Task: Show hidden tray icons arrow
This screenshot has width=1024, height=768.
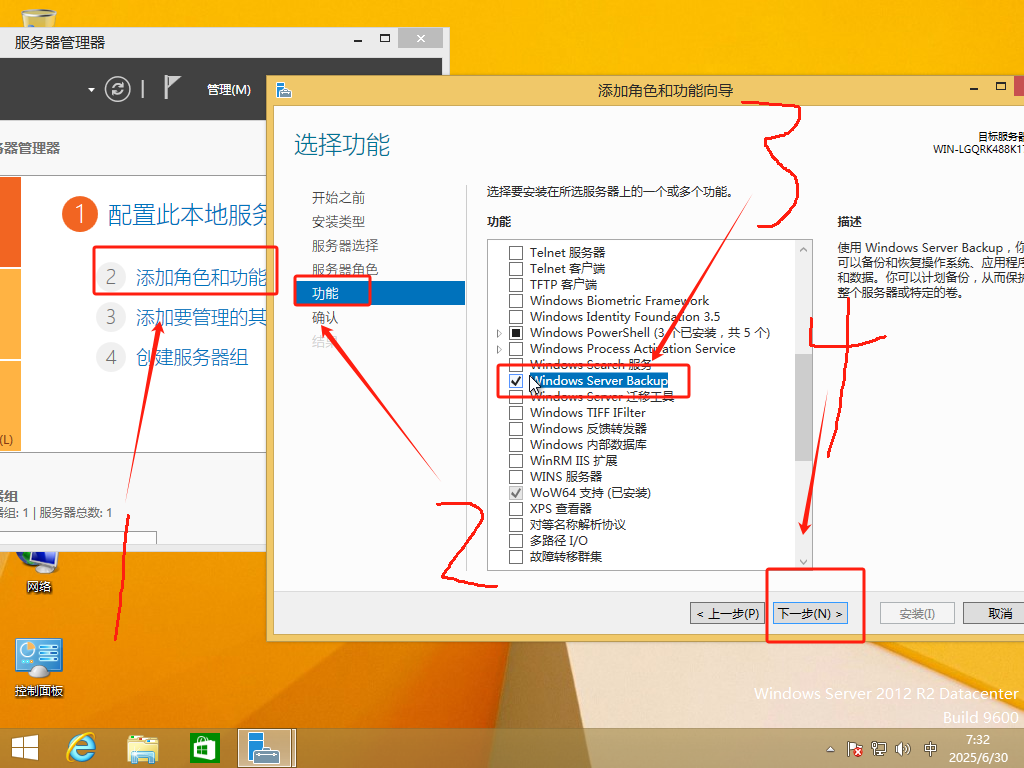Action: tap(830, 749)
